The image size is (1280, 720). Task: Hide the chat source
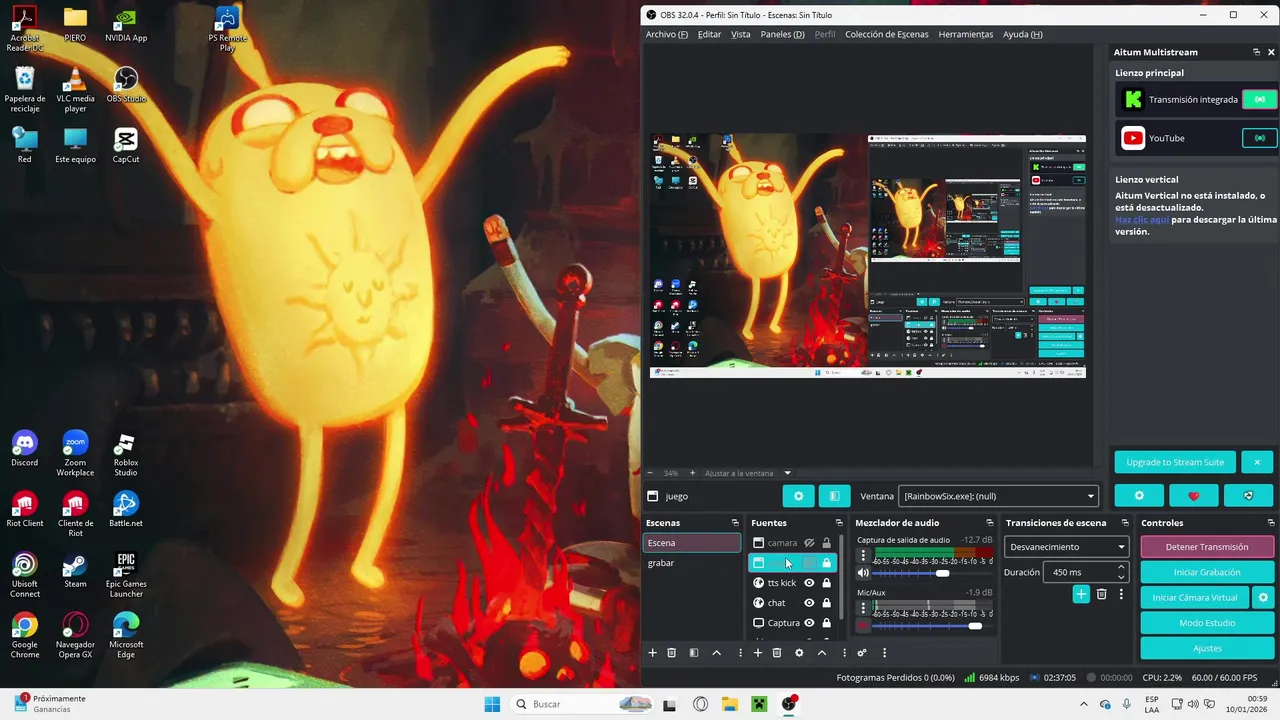point(809,603)
